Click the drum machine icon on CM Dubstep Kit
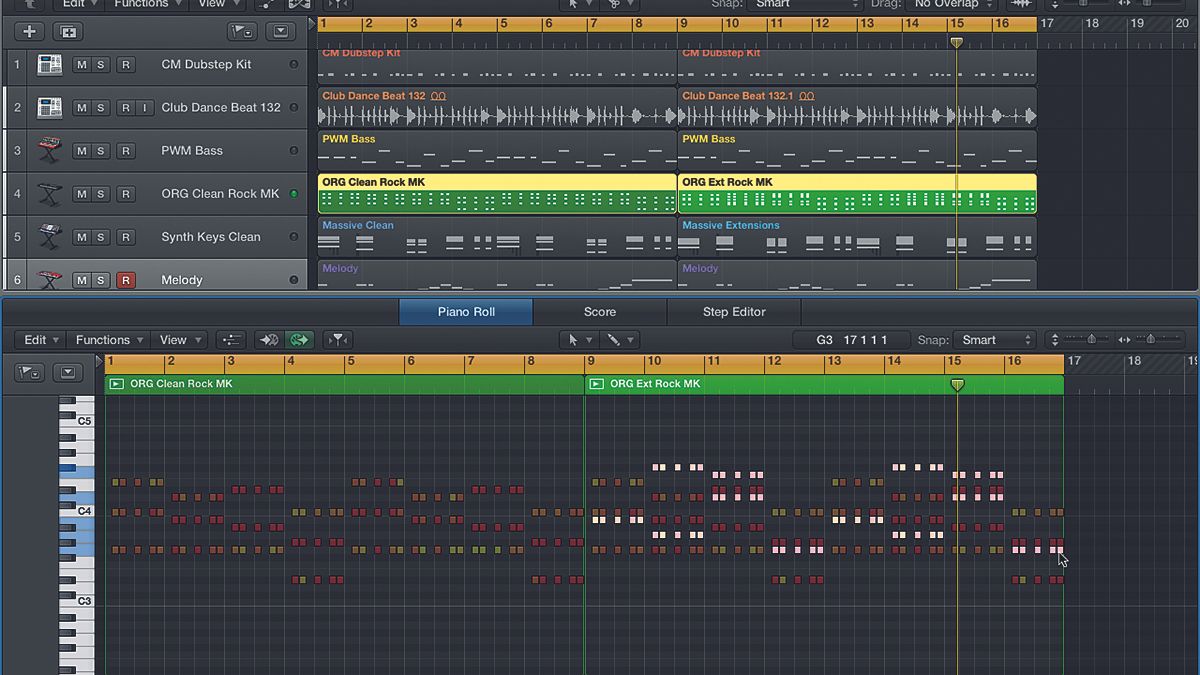1200x675 pixels. 49,65
